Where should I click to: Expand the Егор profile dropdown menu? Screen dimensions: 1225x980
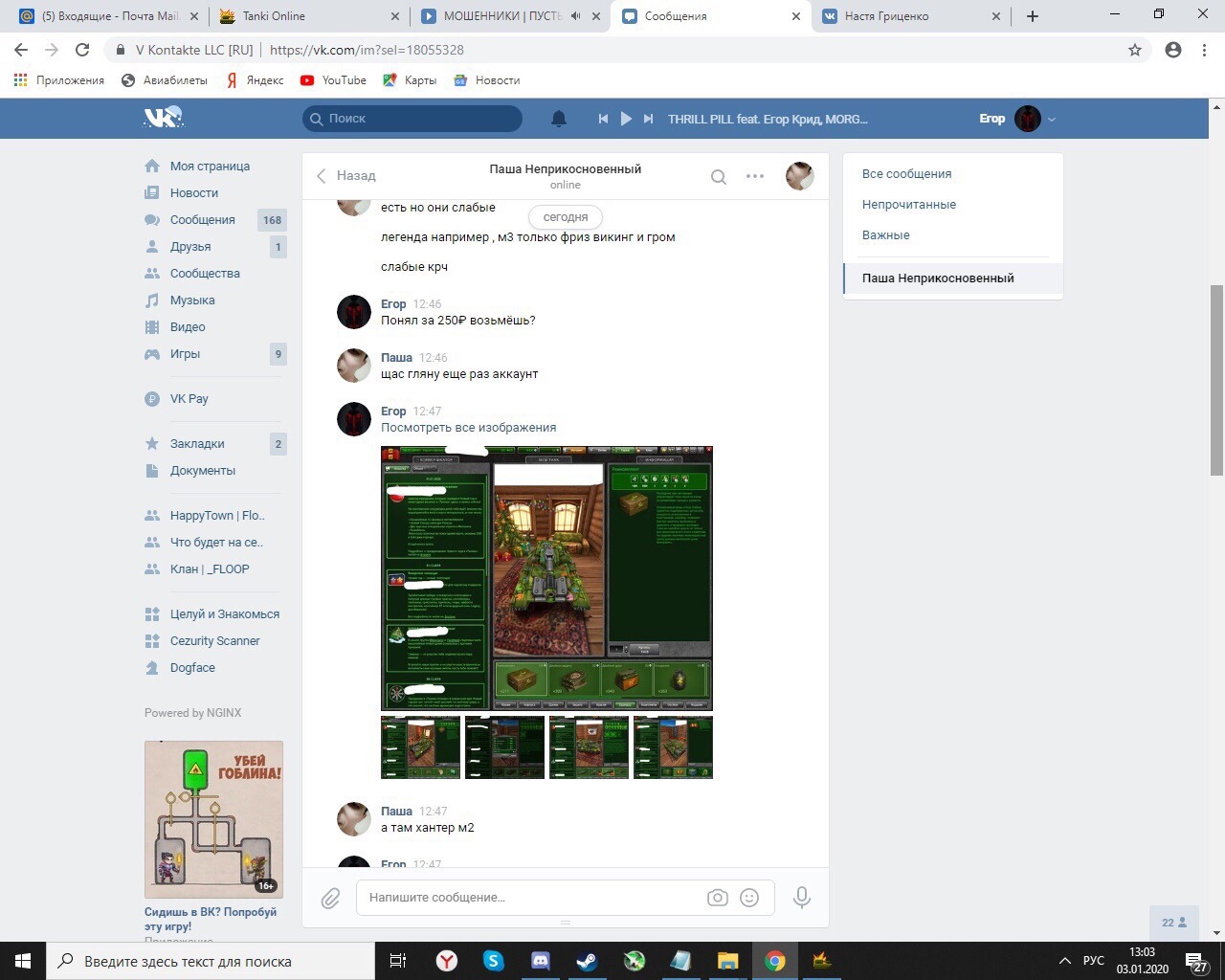point(1052,120)
